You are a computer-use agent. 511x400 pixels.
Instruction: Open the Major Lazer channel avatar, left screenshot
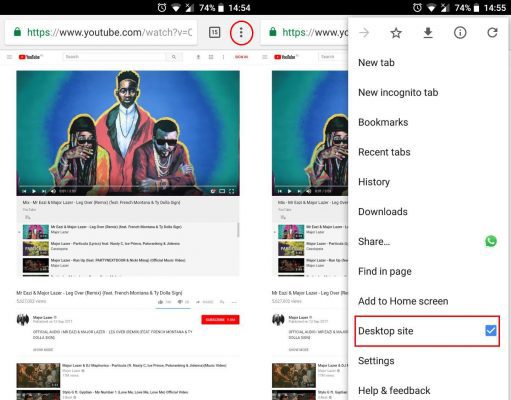click(x=23, y=319)
